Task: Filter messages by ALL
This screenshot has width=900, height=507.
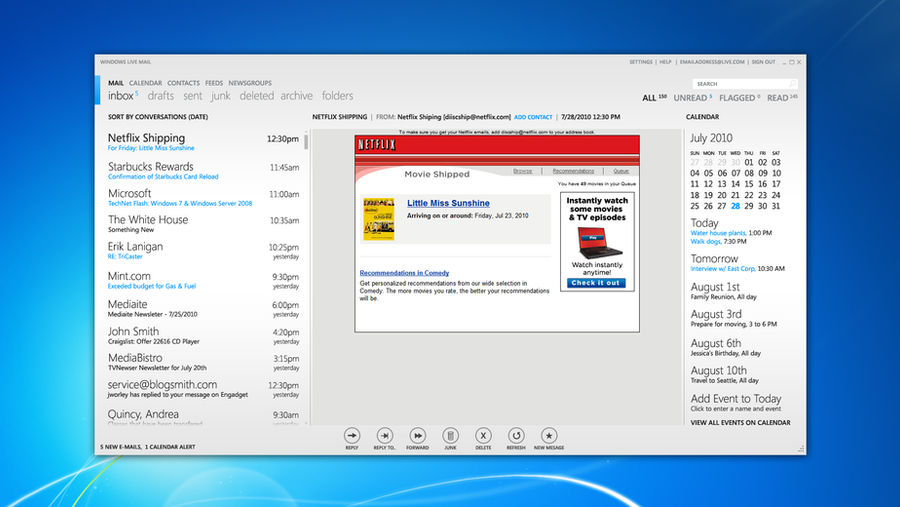Action: [x=649, y=98]
